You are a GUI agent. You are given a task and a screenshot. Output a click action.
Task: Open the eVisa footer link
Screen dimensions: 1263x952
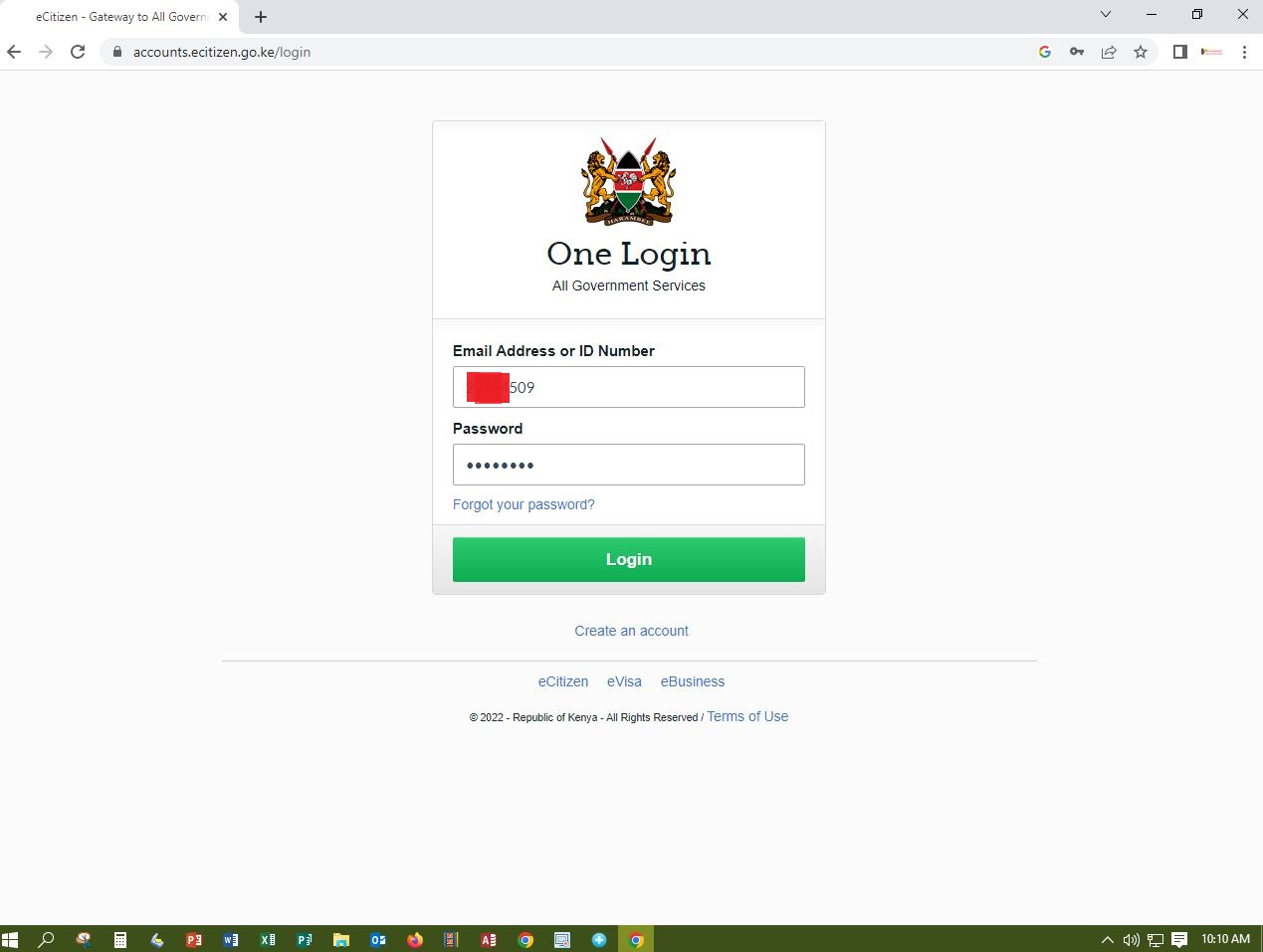click(x=624, y=681)
